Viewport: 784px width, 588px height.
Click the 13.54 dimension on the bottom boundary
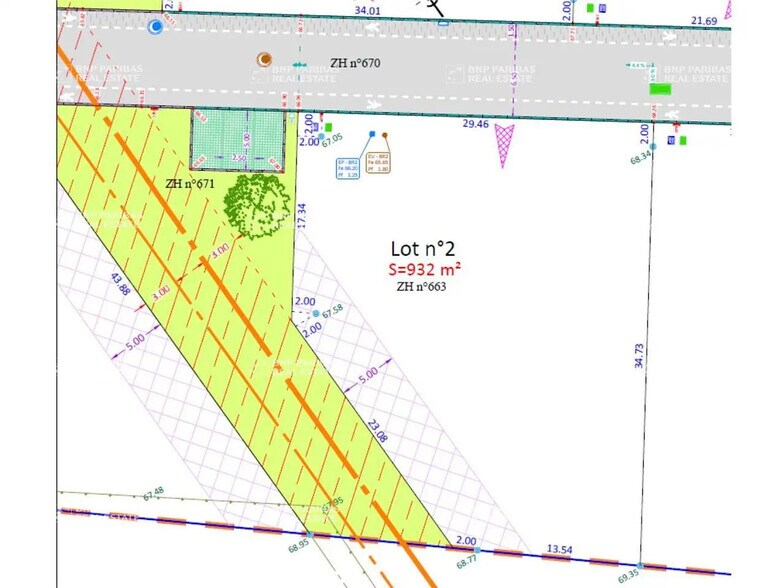click(x=560, y=549)
